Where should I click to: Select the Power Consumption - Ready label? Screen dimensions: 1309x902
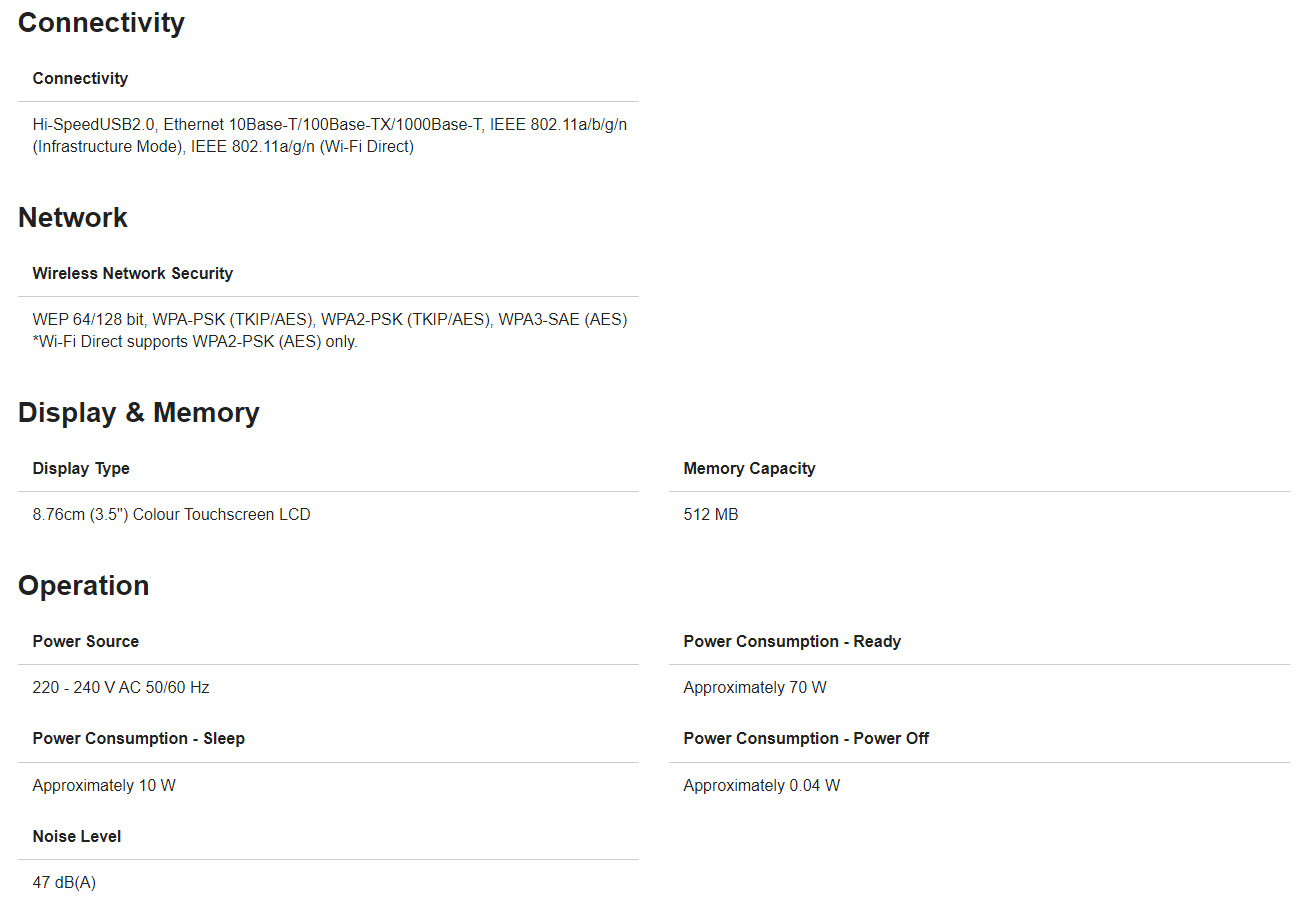click(x=792, y=641)
